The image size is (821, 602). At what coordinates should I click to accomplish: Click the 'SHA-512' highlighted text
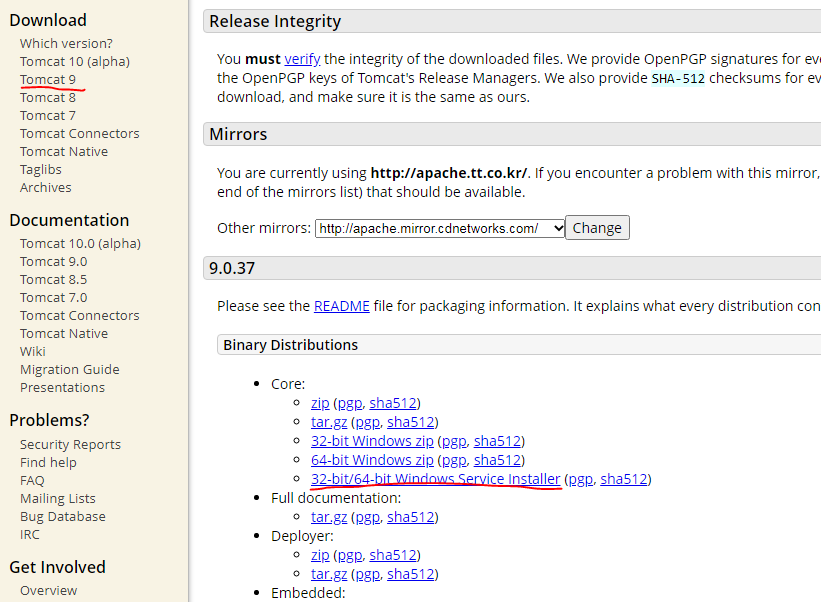(678, 79)
